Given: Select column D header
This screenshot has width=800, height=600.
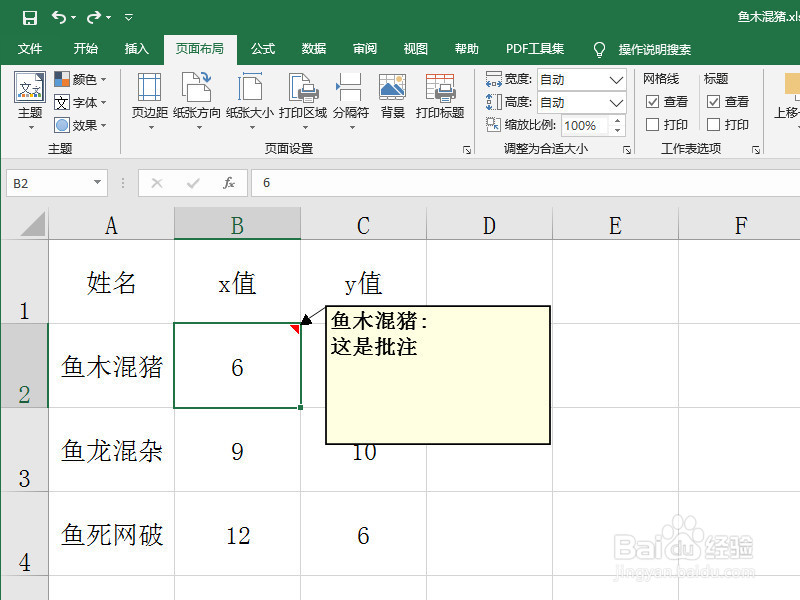Looking at the screenshot, I should pos(489,225).
